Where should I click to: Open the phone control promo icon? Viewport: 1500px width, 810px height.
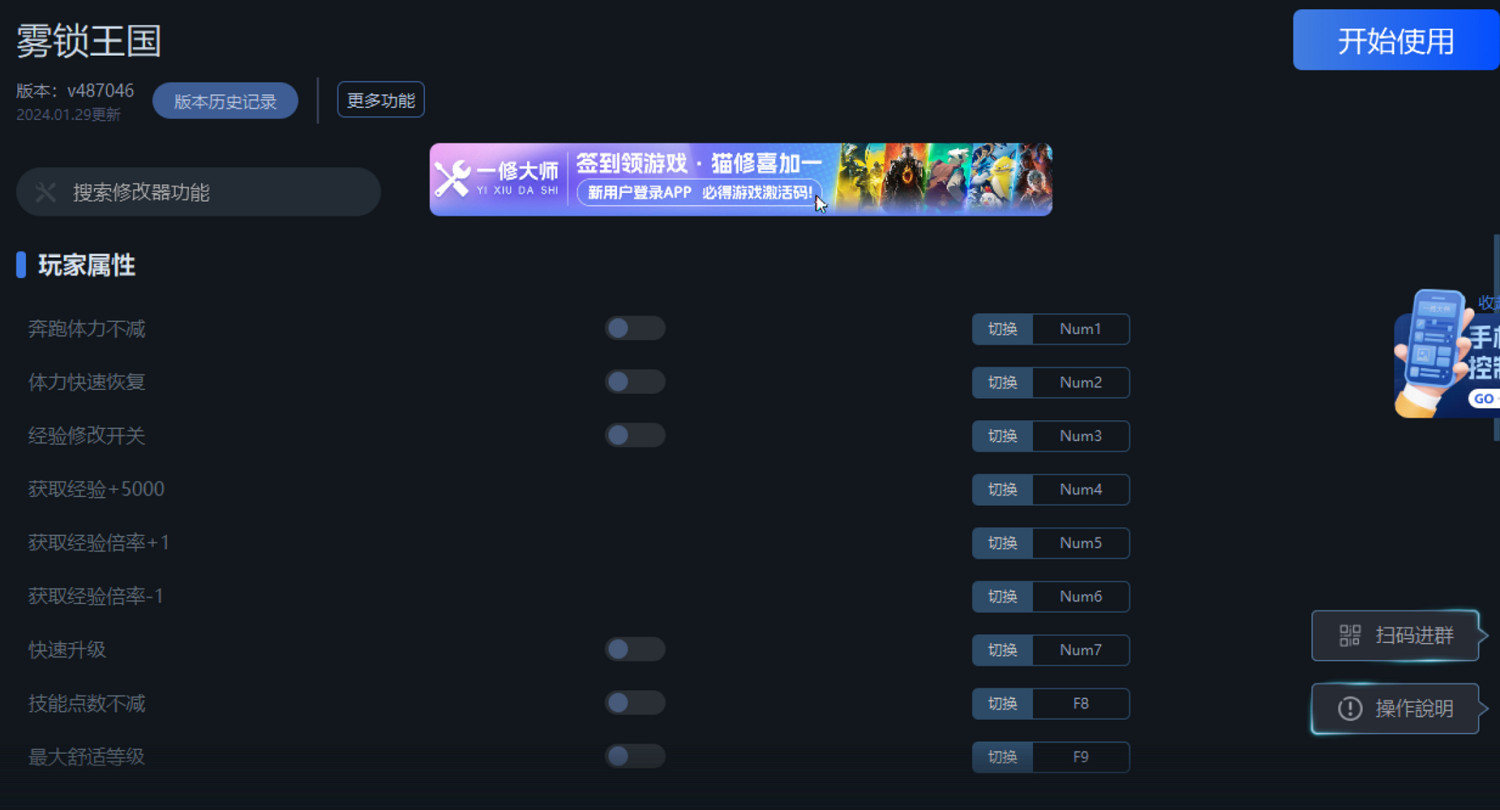pos(1447,353)
